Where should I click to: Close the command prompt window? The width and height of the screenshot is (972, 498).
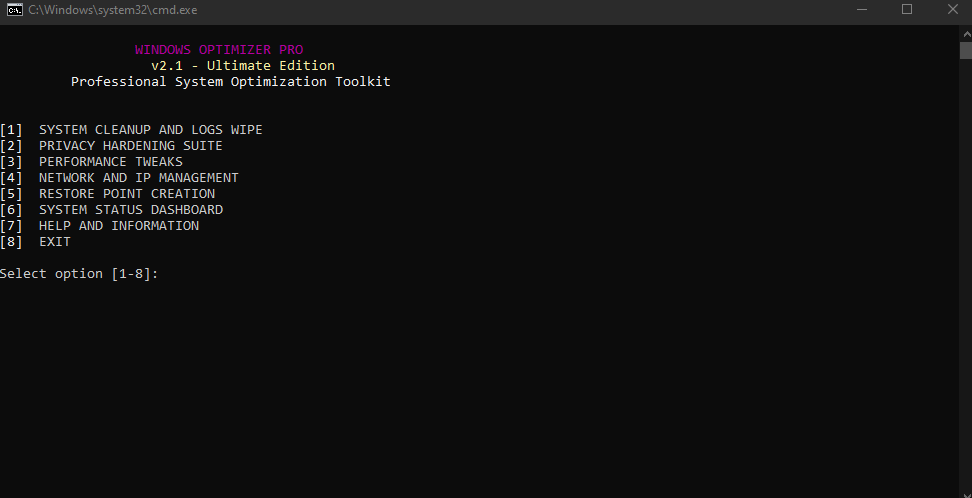click(x=951, y=9)
